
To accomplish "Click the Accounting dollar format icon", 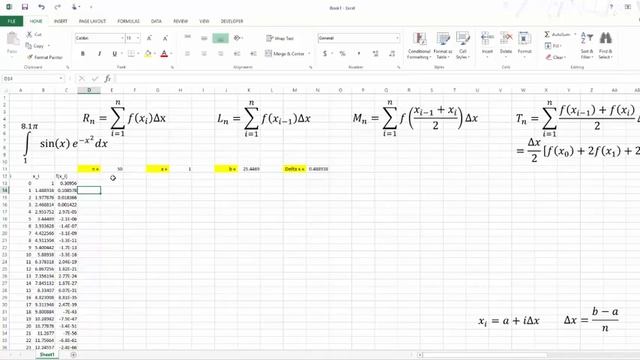I will point(325,53).
